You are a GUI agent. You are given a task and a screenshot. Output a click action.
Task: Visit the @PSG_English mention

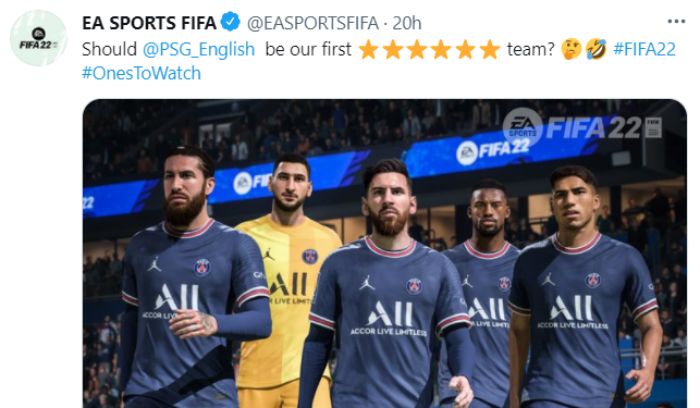pyautogui.click(x=199, y=49)
